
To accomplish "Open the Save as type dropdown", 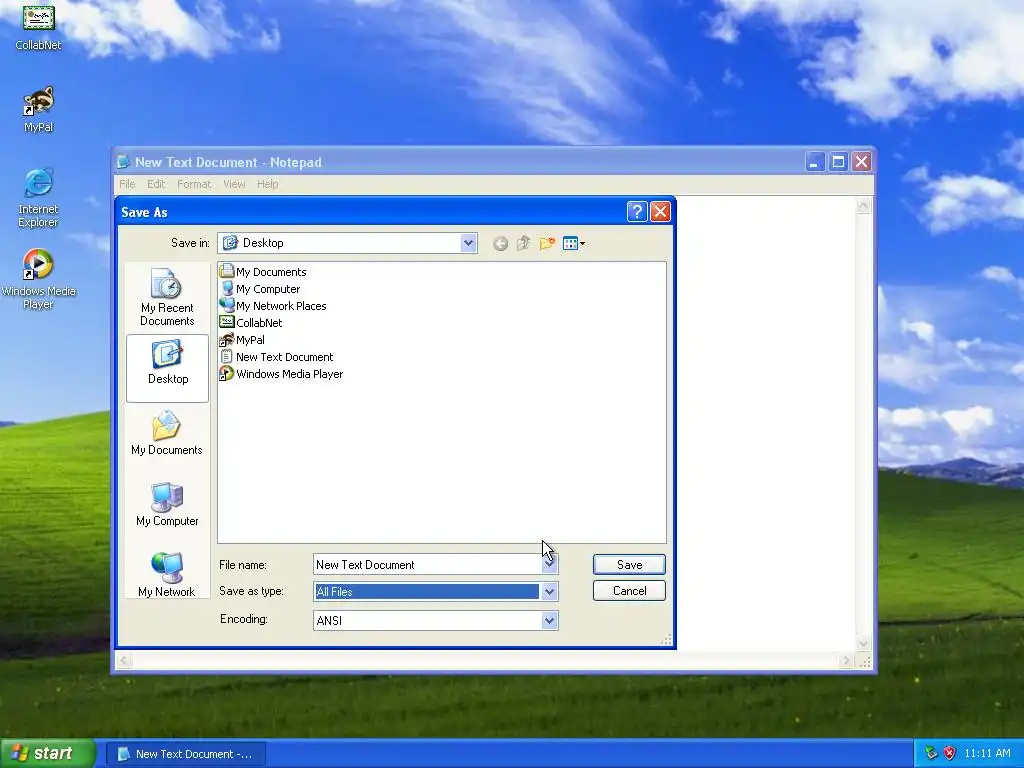I will coord(549,592).
